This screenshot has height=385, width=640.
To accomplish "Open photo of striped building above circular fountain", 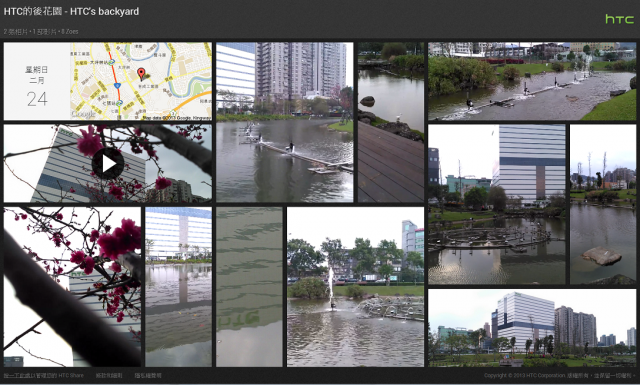I will click(x=497, y=204).
